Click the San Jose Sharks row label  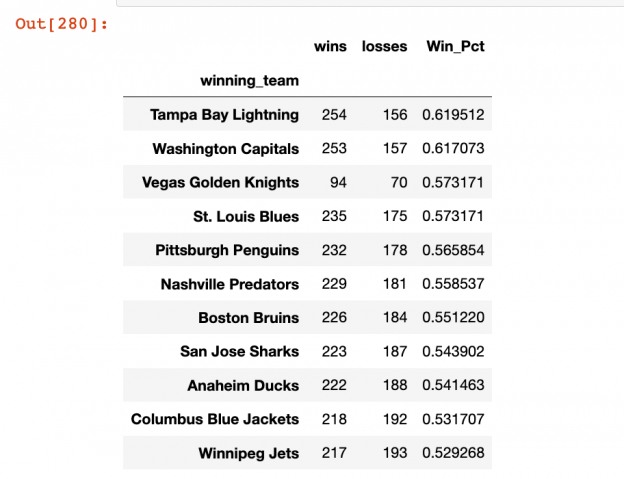coord(239,352)
